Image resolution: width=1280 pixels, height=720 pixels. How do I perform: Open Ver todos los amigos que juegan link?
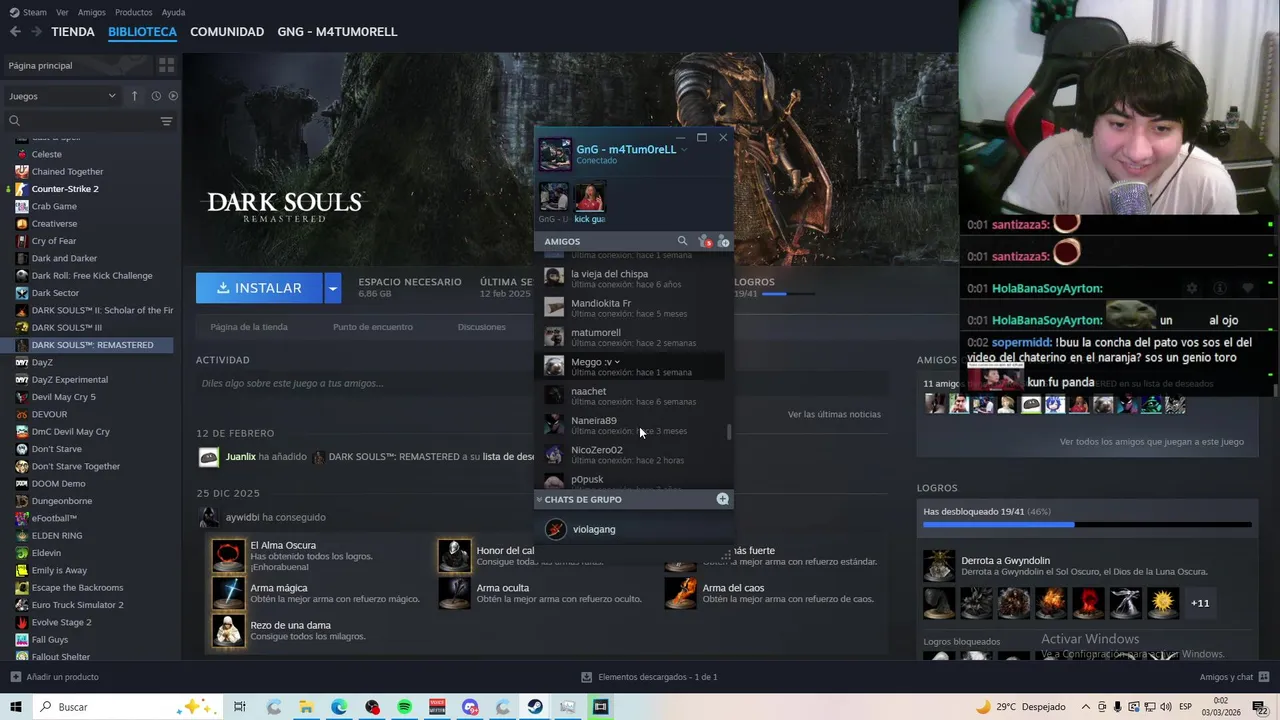(x=1152, y=441)
